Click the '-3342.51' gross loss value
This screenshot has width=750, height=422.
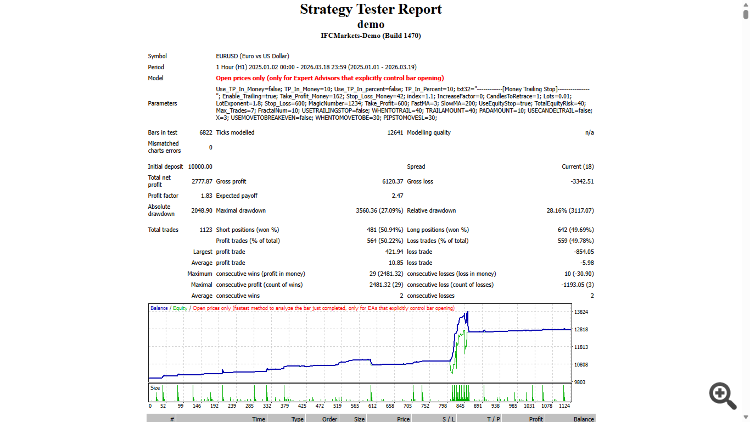click(582, 181)
